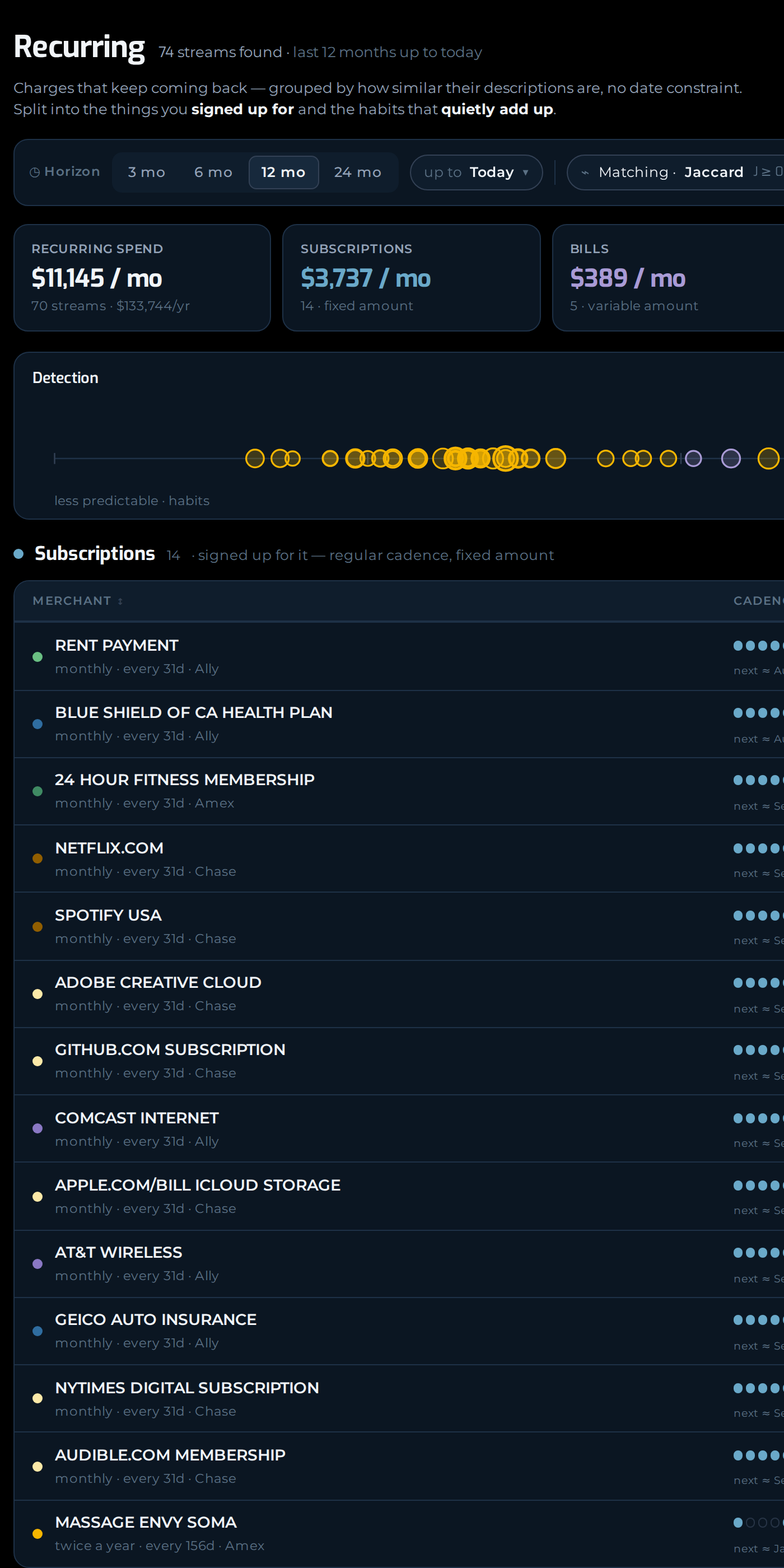Click the Horizon clock icon
Image resolution: width=784 pixels, height=1568 pixels.
[35, 172]
